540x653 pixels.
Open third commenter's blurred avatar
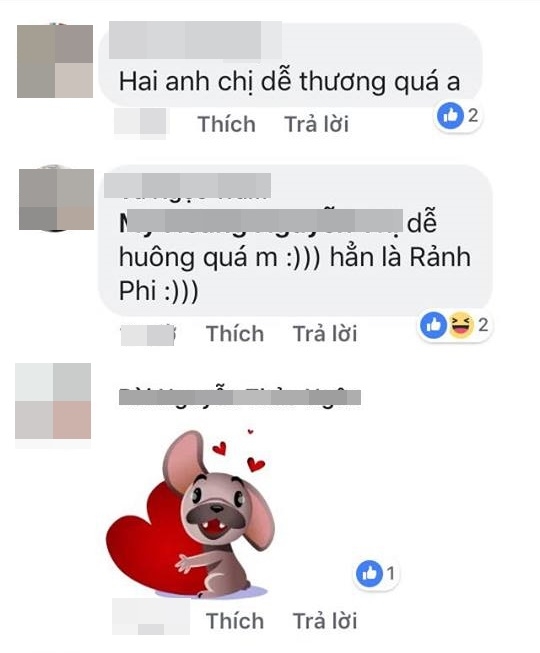point(53,401)
